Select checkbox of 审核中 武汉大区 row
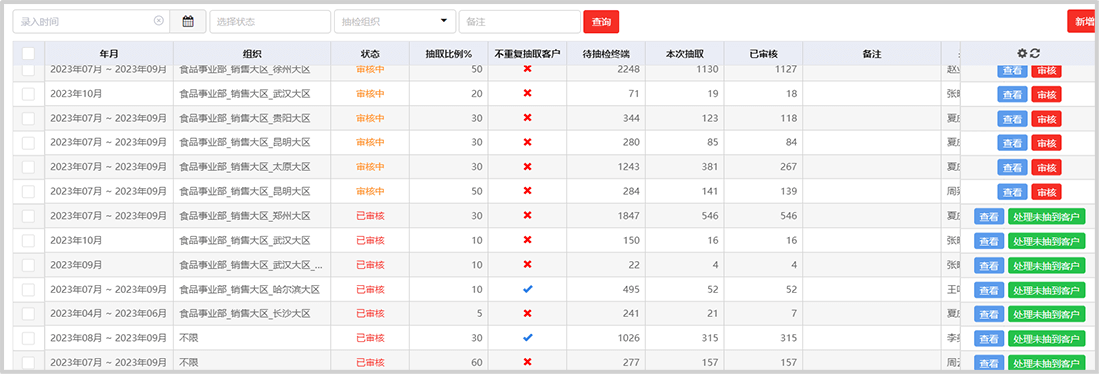This screenshot has height=374, width=1100. 28,93
